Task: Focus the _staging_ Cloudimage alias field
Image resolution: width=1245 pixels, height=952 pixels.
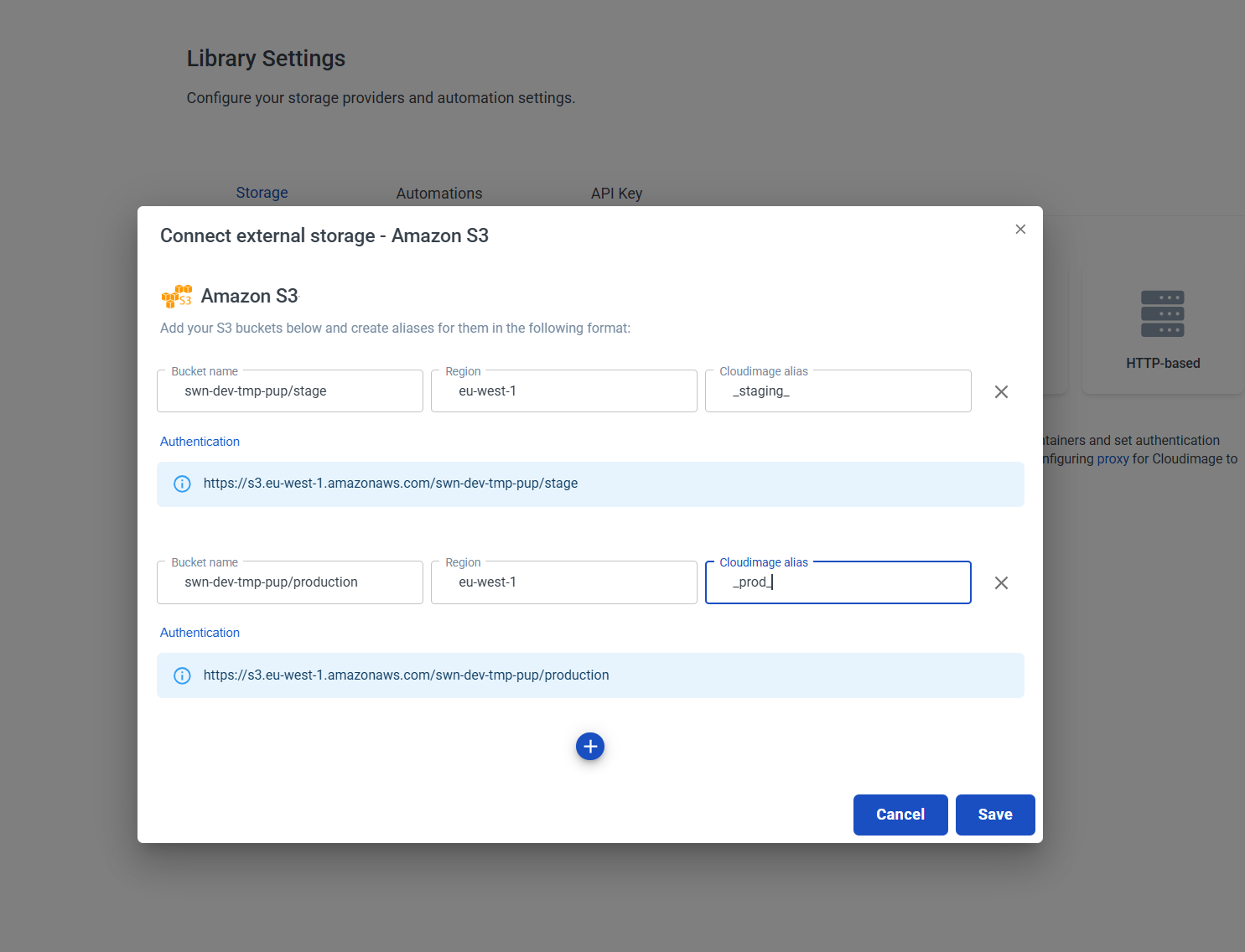Action: (838, 391)
